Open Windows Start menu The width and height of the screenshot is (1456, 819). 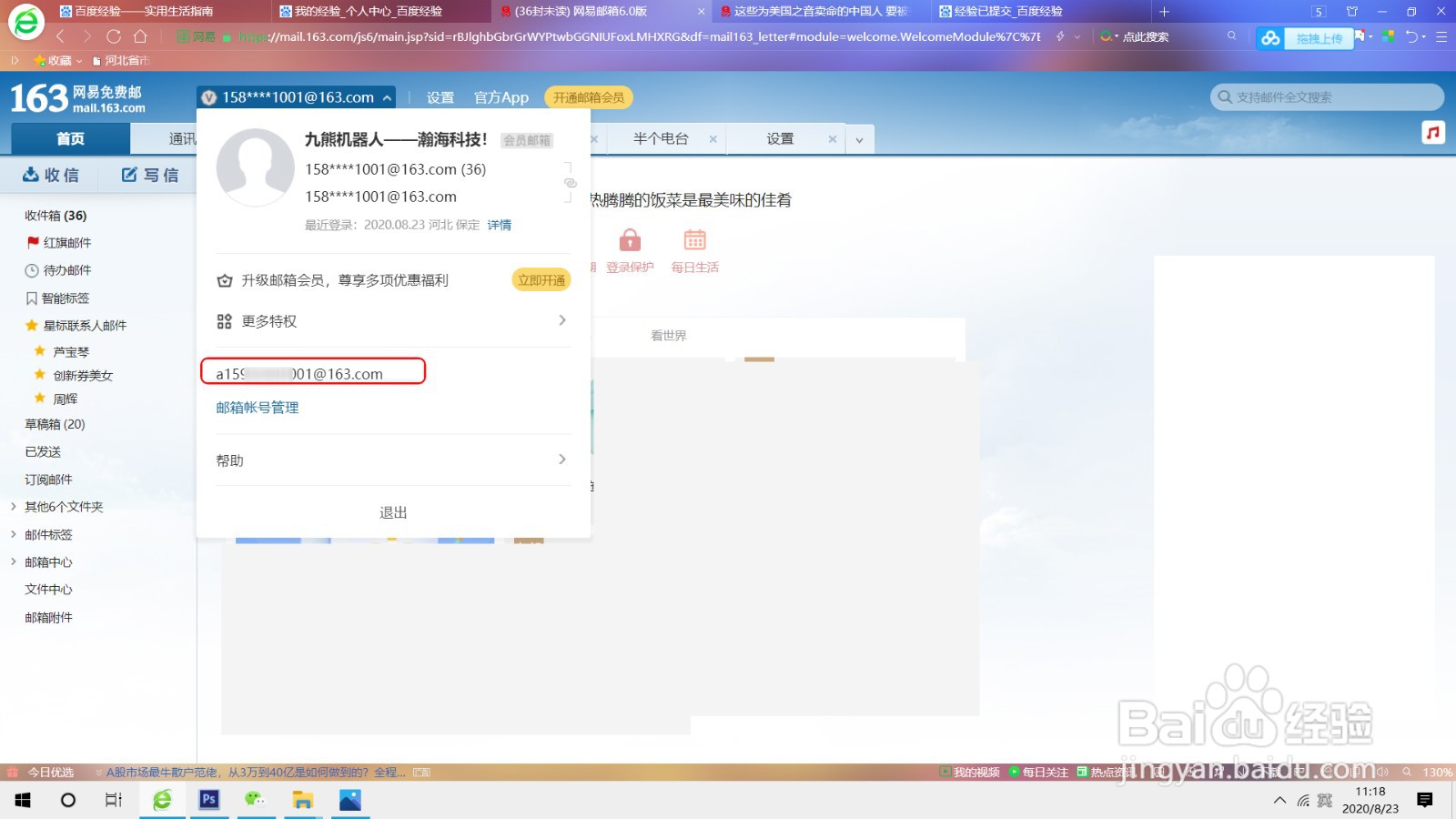point(24,800)
